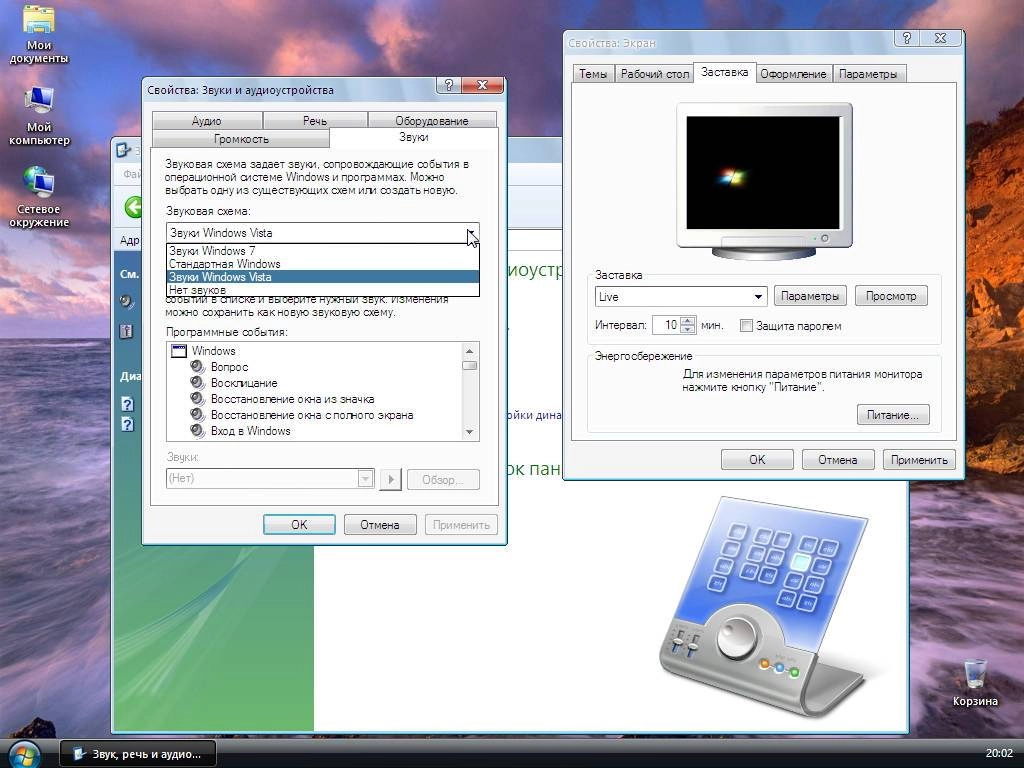Viewport: 1024px width, 768px height.
Task: Open the Звуковая схема dropdown arrow
Action: (471, 232)
